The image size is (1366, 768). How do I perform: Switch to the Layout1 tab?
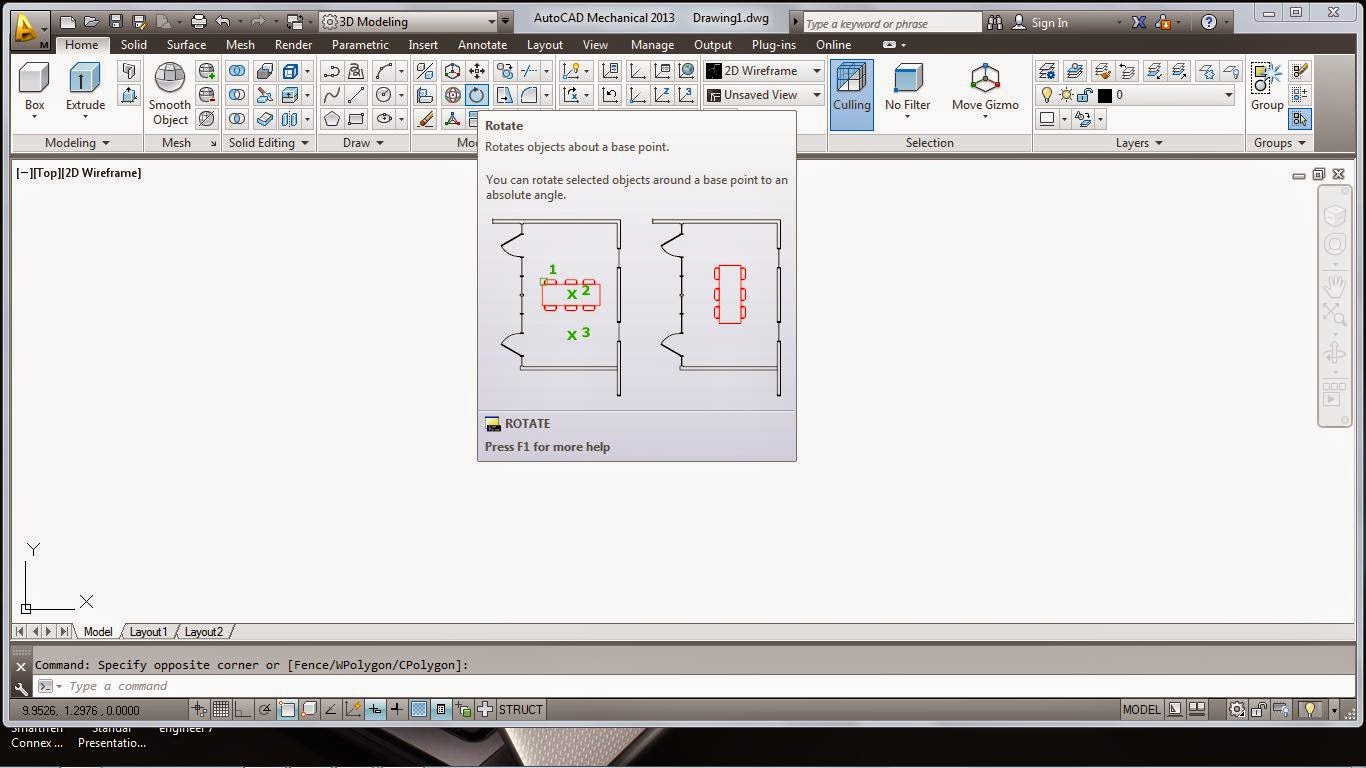[148, 632]
